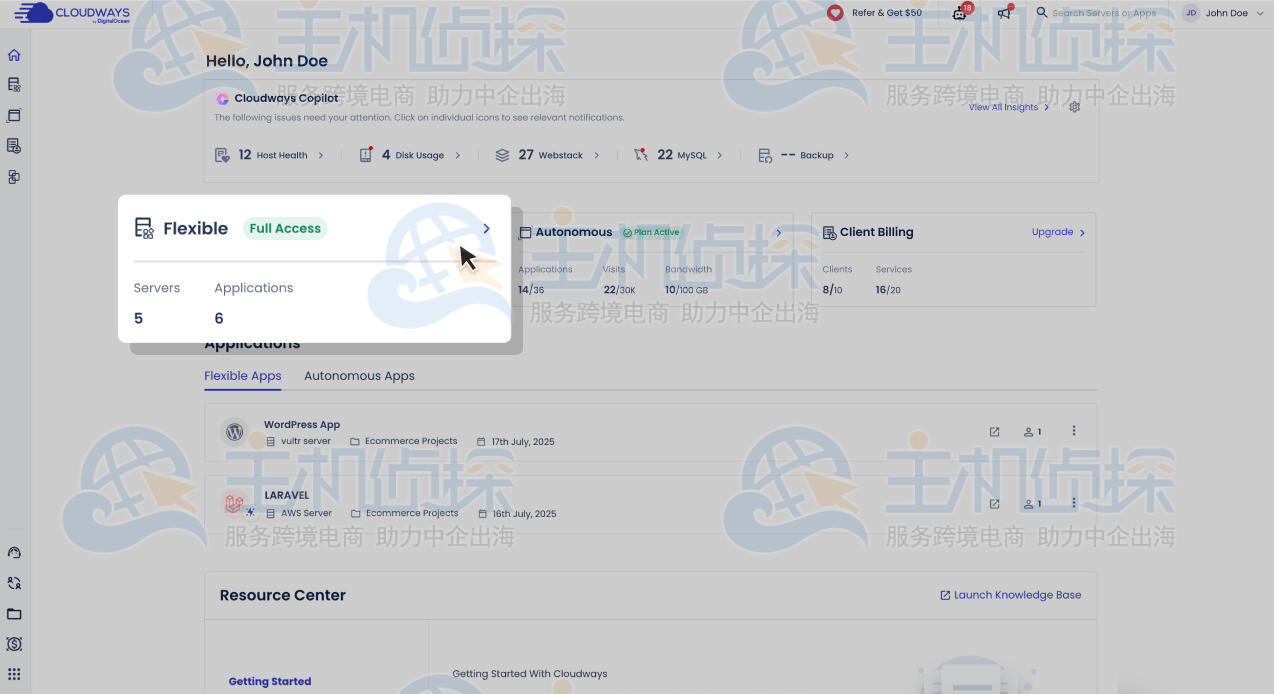Open the grid apps icon in the sidebar

(14, 674)
